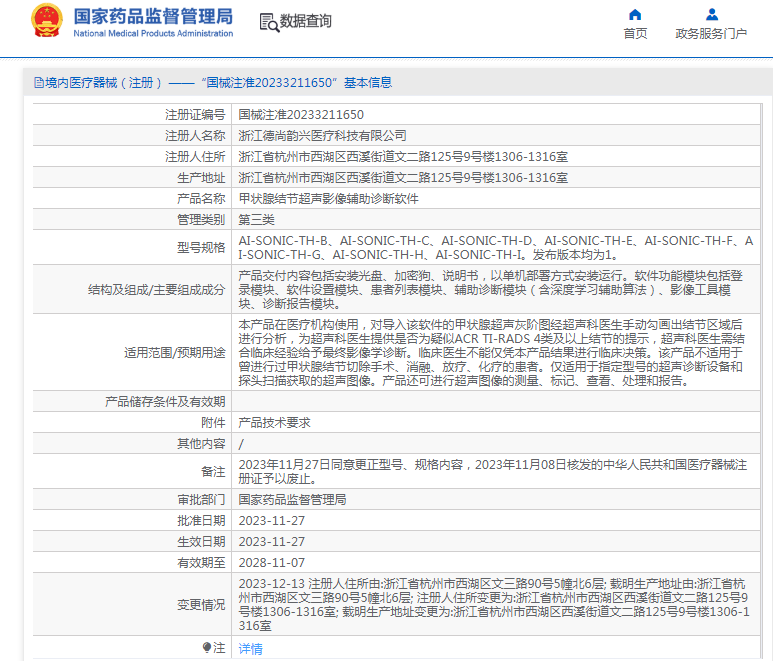
Task: Open the 详情 details link
Action: pos(250,649)
